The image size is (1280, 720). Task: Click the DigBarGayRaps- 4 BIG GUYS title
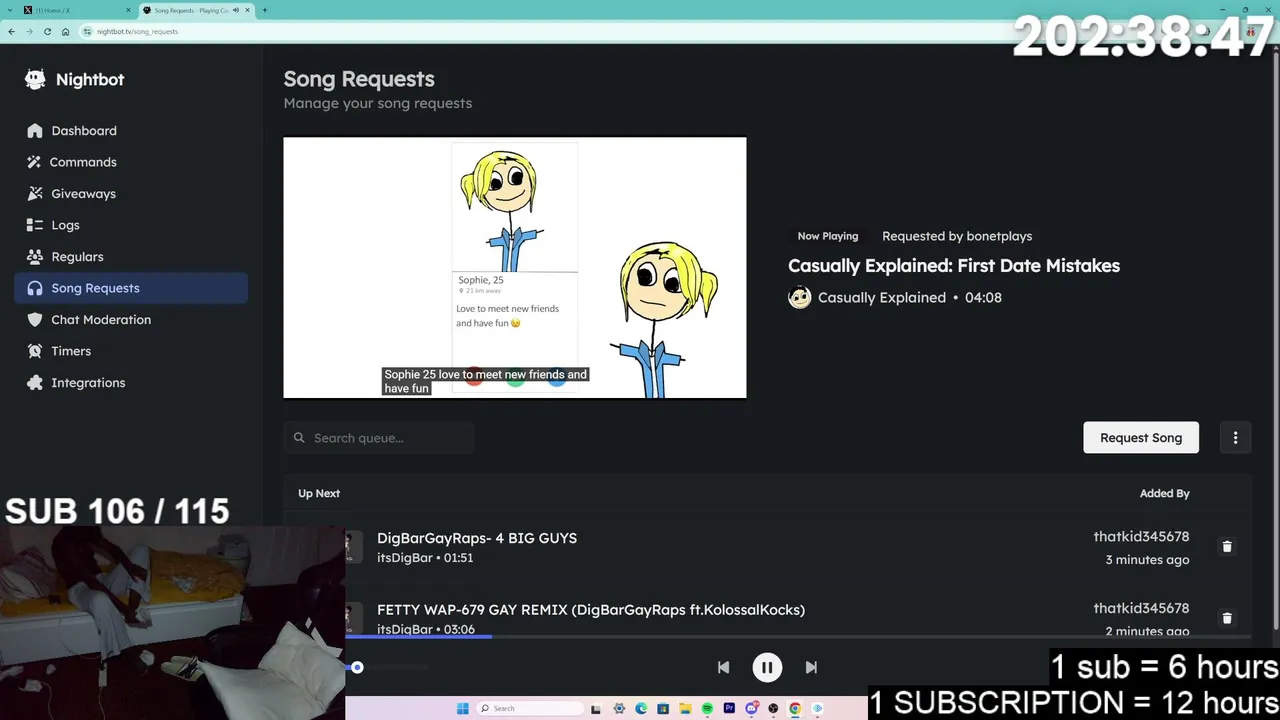pos(477,538)
